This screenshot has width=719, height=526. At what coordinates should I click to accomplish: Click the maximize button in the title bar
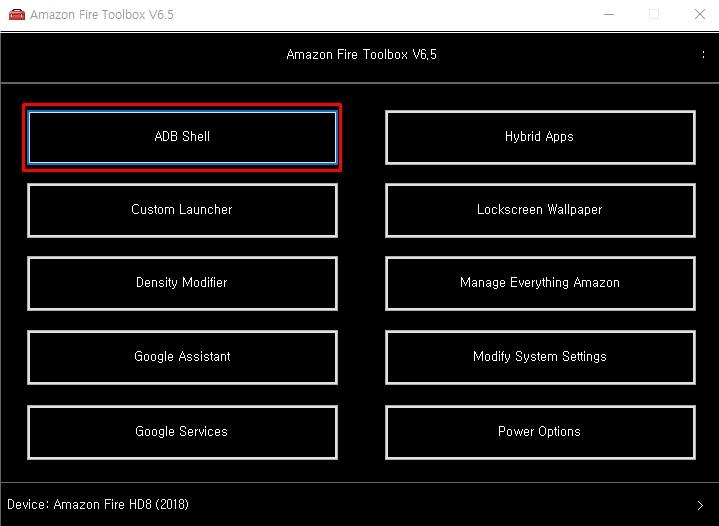654,15
